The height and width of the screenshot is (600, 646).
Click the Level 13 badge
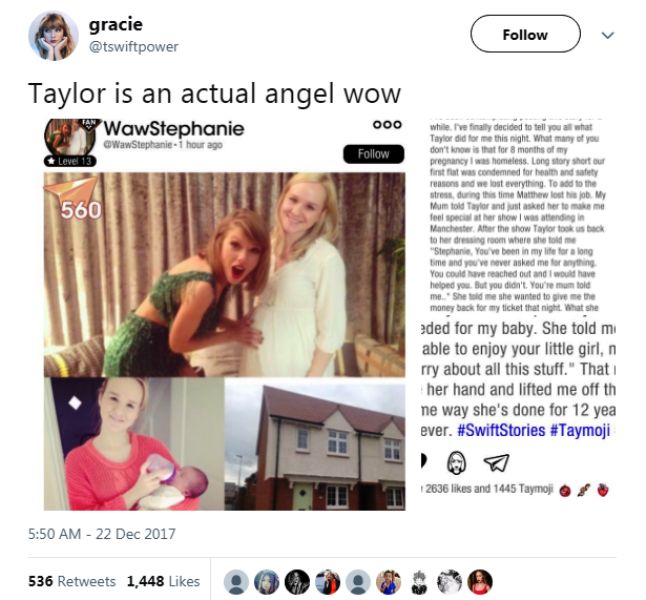tap(70, 161)
